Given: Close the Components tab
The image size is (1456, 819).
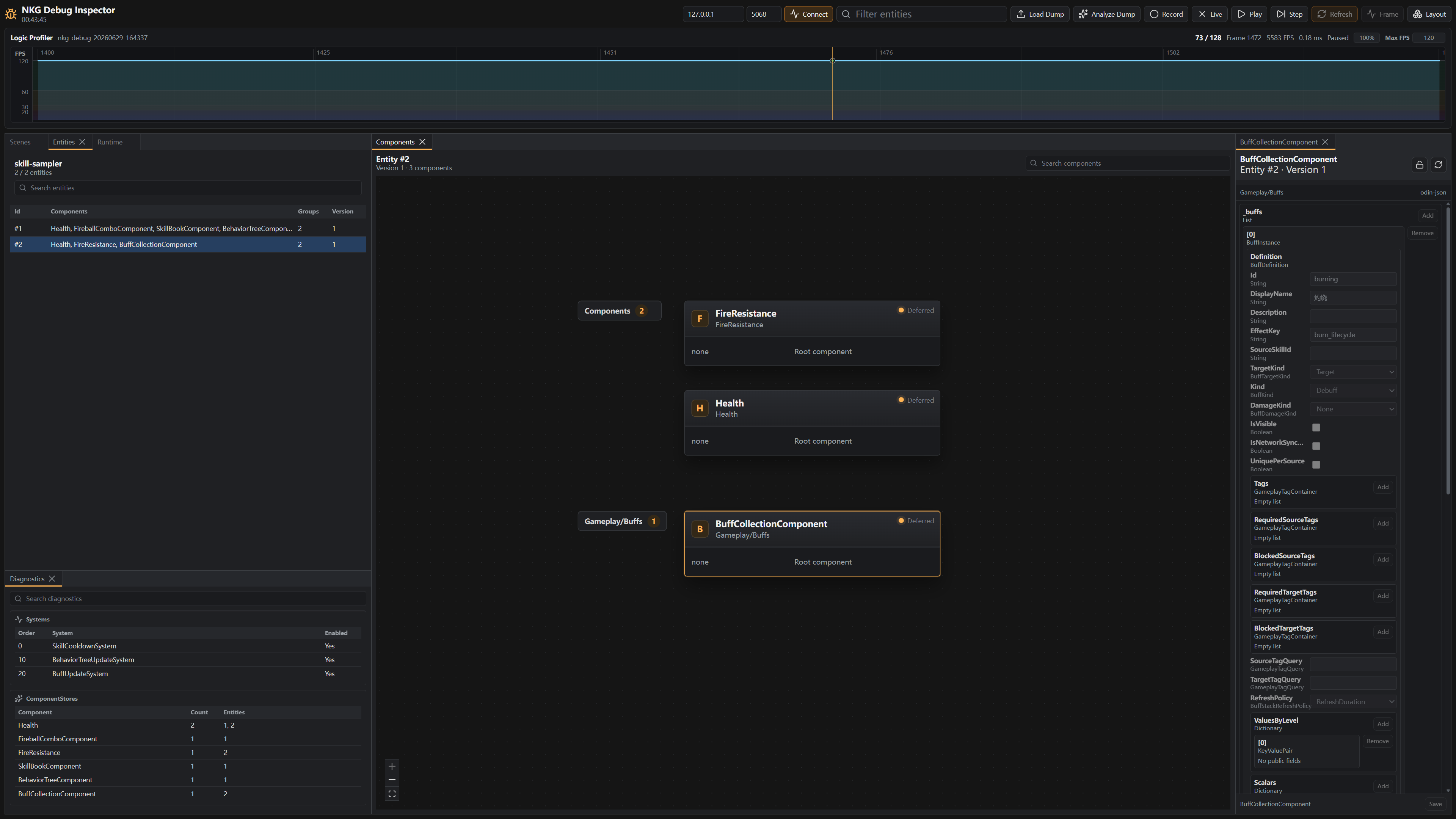Looking at the screenshot, I should pyautogui.click(x=422, y=142).
